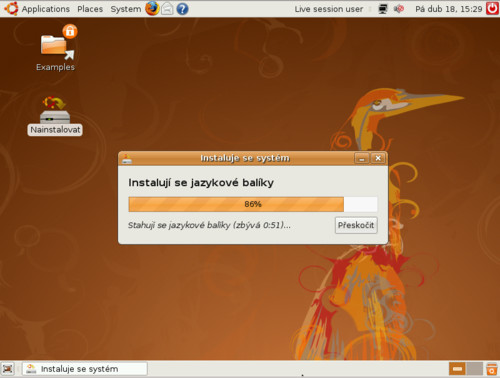Open the Trash icon in bottom panel

492,369
